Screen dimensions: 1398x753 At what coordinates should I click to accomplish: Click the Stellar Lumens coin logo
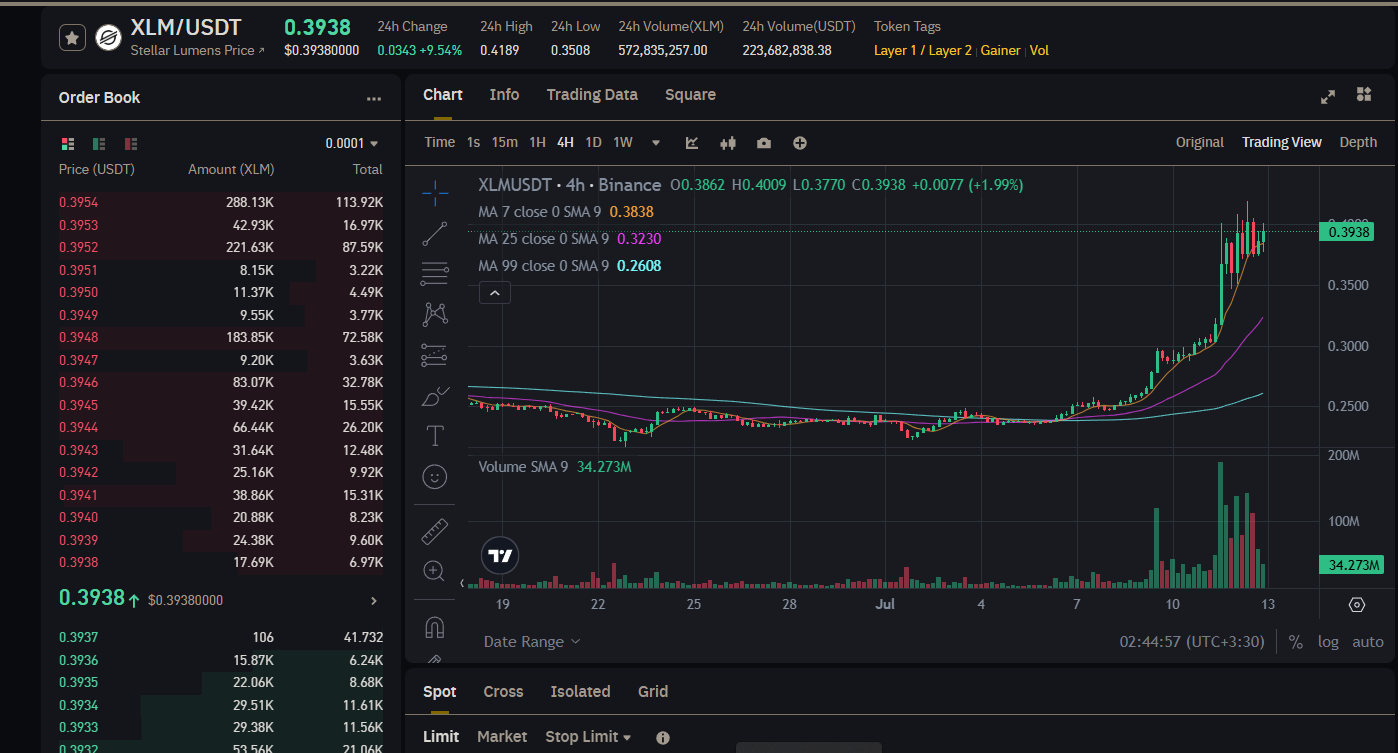click(x=107, y=38)
